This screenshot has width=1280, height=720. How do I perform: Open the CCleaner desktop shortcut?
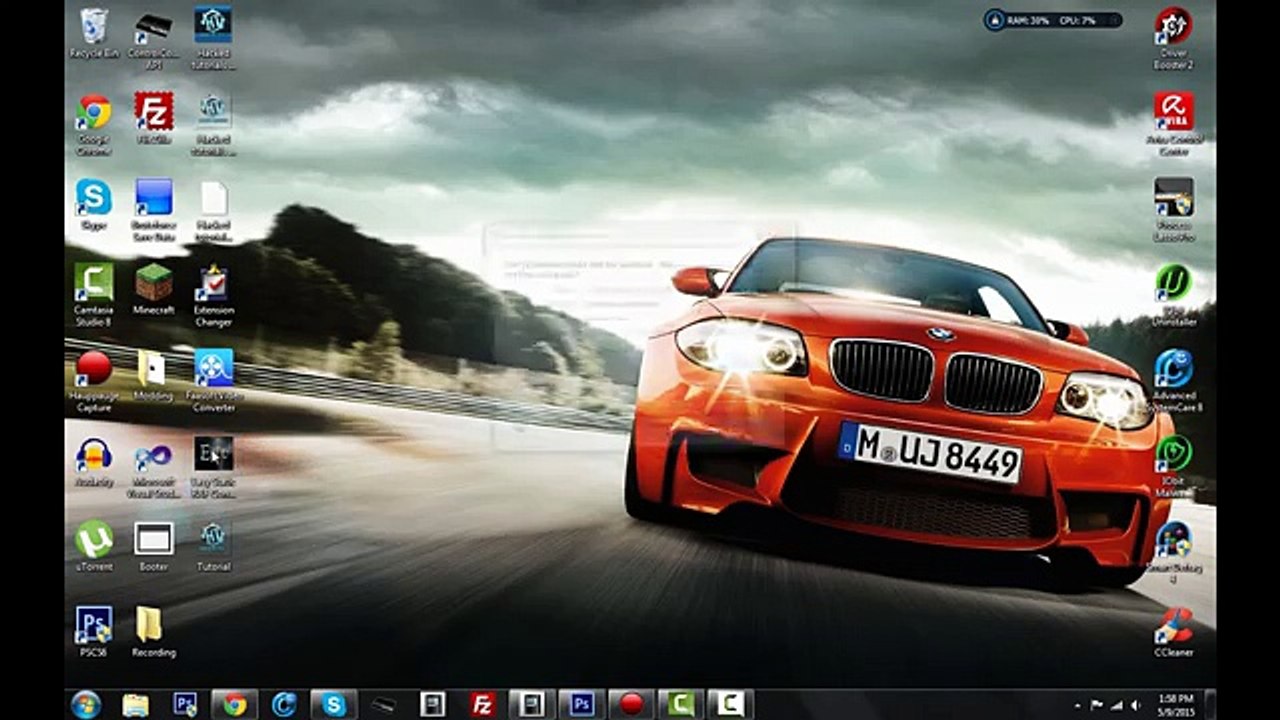[1173, 626]
